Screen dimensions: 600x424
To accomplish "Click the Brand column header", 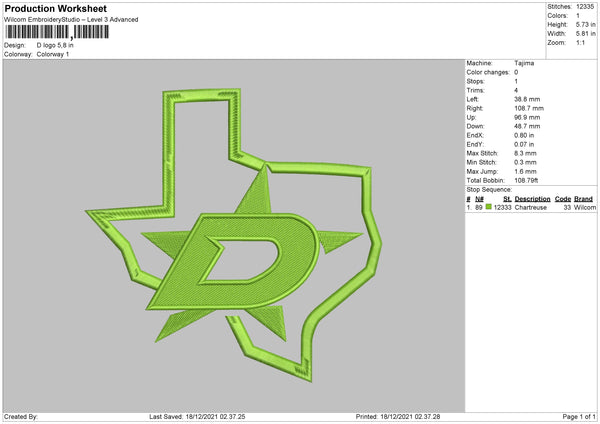I will pyautogui.click(x=583, y=199).
